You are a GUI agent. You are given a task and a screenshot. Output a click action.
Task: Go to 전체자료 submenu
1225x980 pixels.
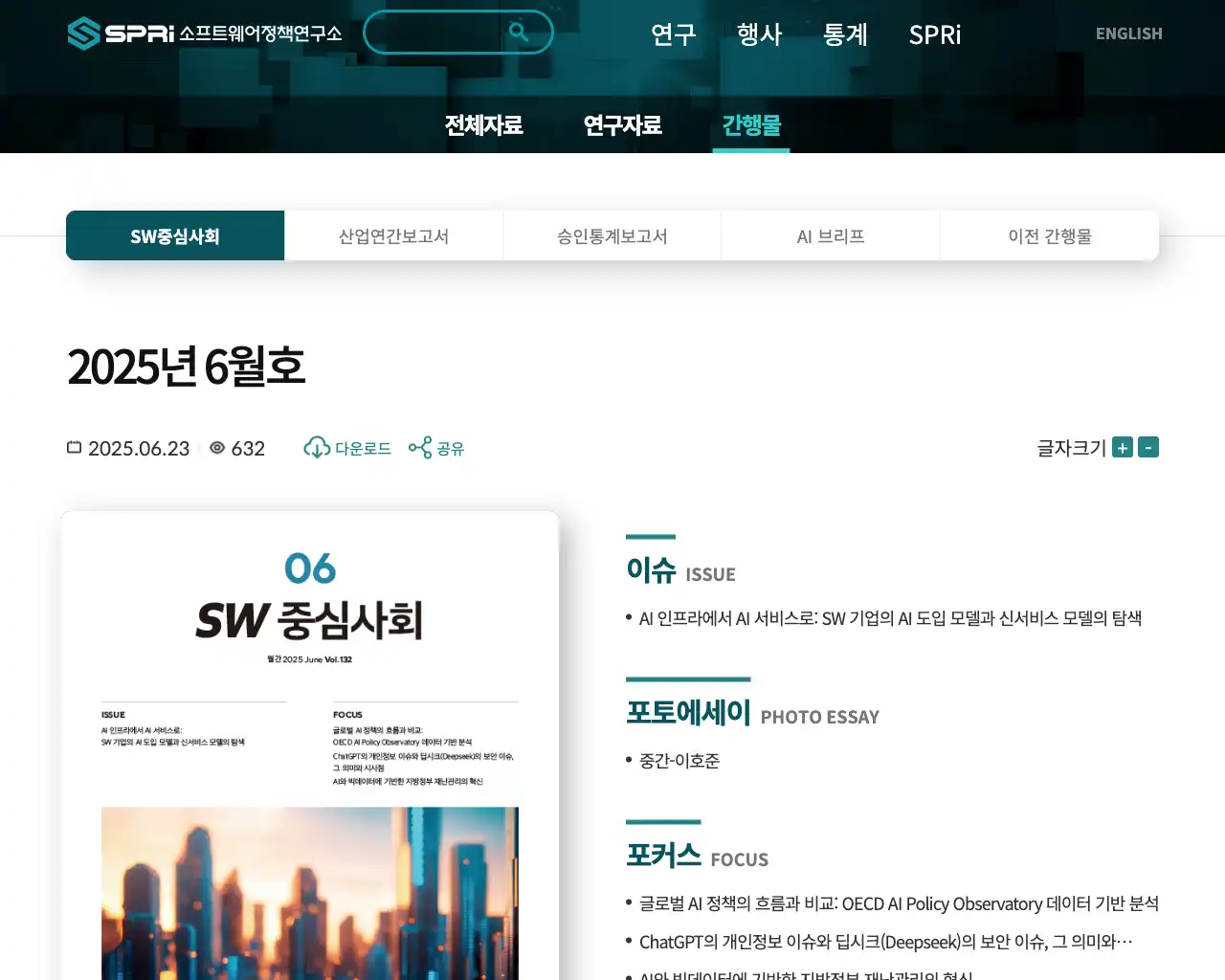484,125
